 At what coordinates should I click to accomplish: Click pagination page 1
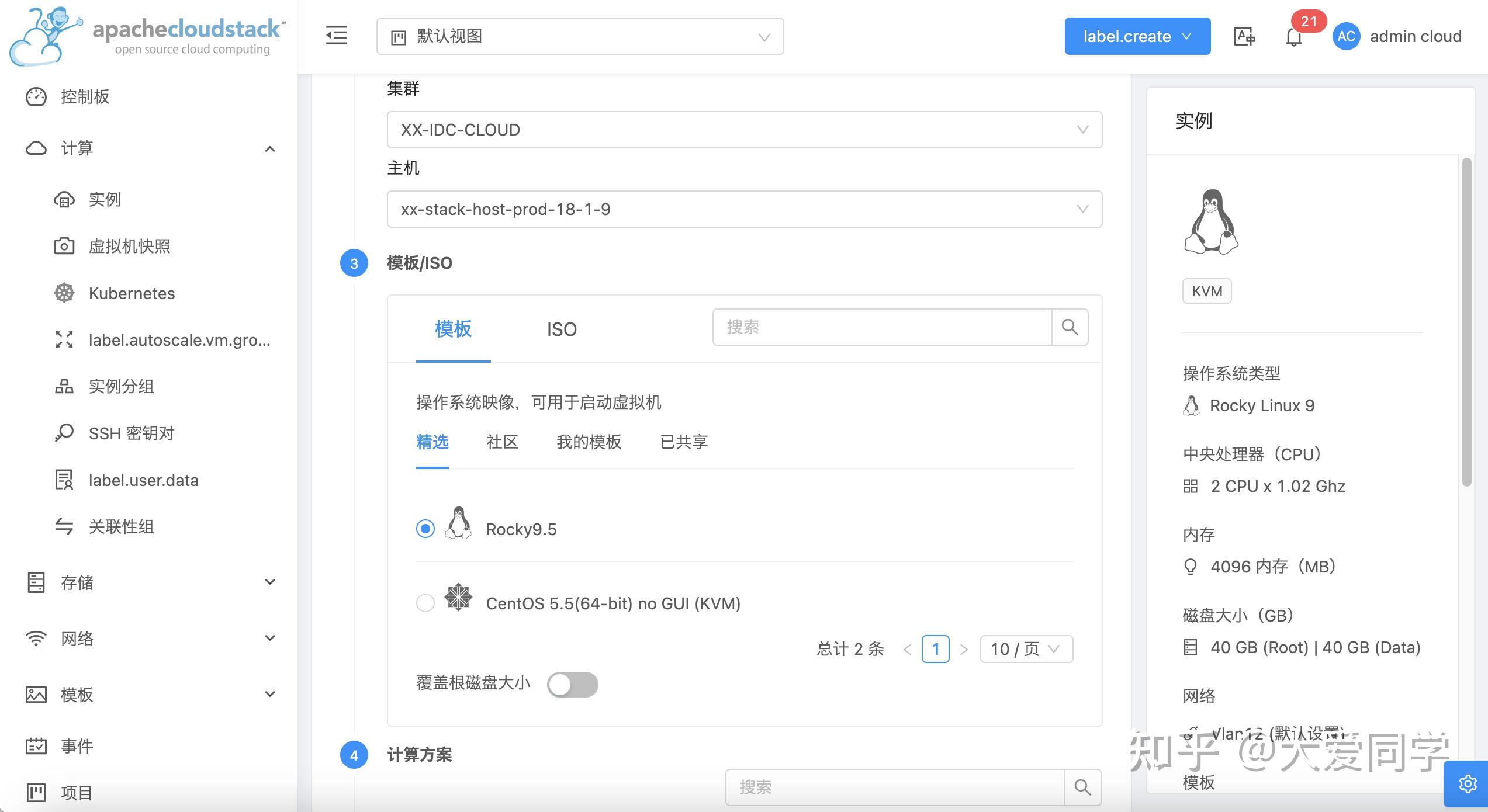(x=935, y=648)
